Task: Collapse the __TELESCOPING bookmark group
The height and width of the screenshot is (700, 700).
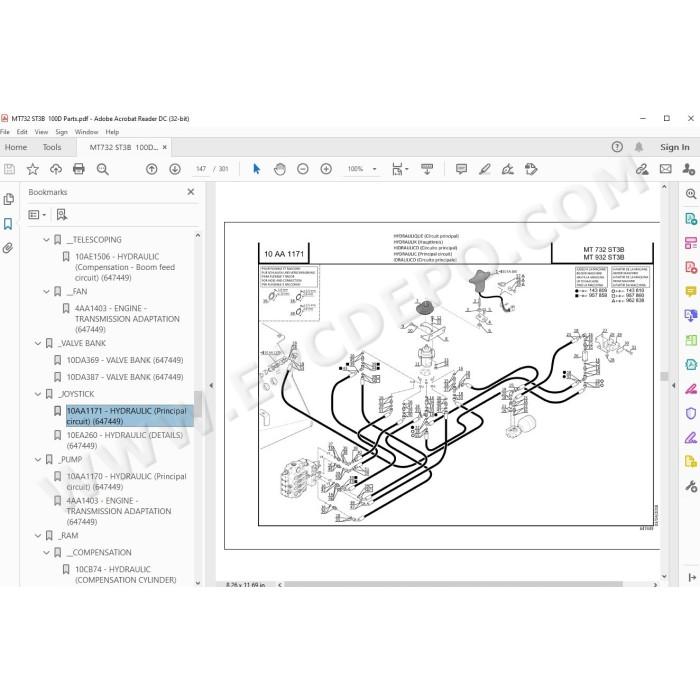Action: coord(46,240)
